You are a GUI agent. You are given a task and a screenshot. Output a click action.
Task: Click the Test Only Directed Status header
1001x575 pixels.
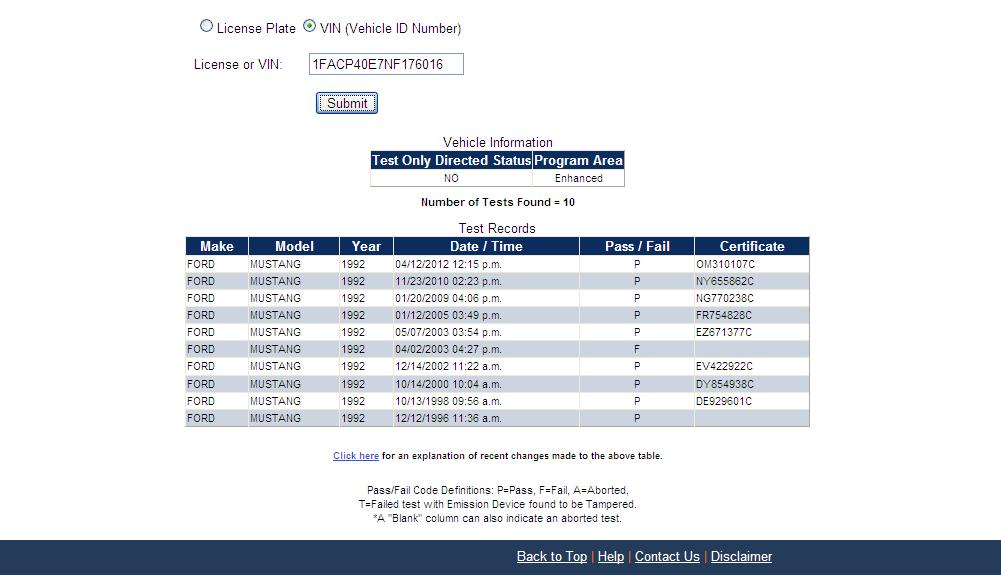pos(451,160)
